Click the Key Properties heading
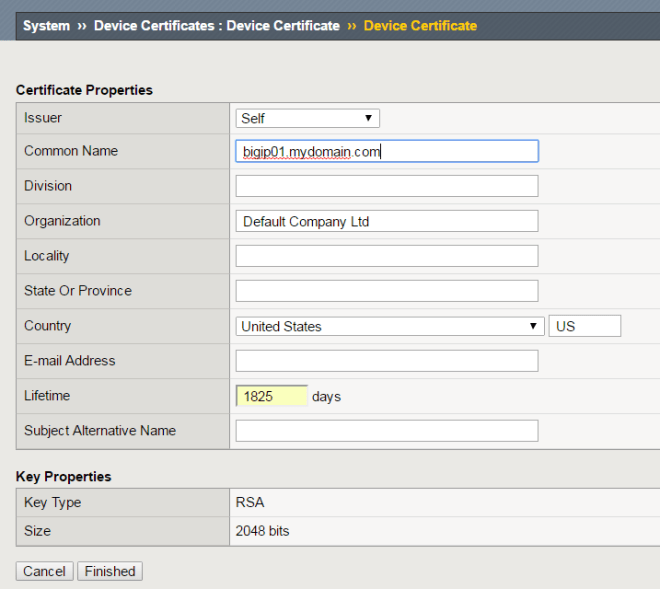 click(64, 477)
